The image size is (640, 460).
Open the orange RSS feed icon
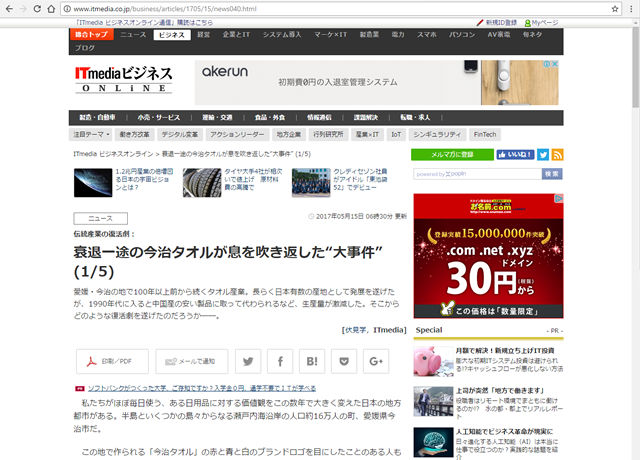[558, 155]
